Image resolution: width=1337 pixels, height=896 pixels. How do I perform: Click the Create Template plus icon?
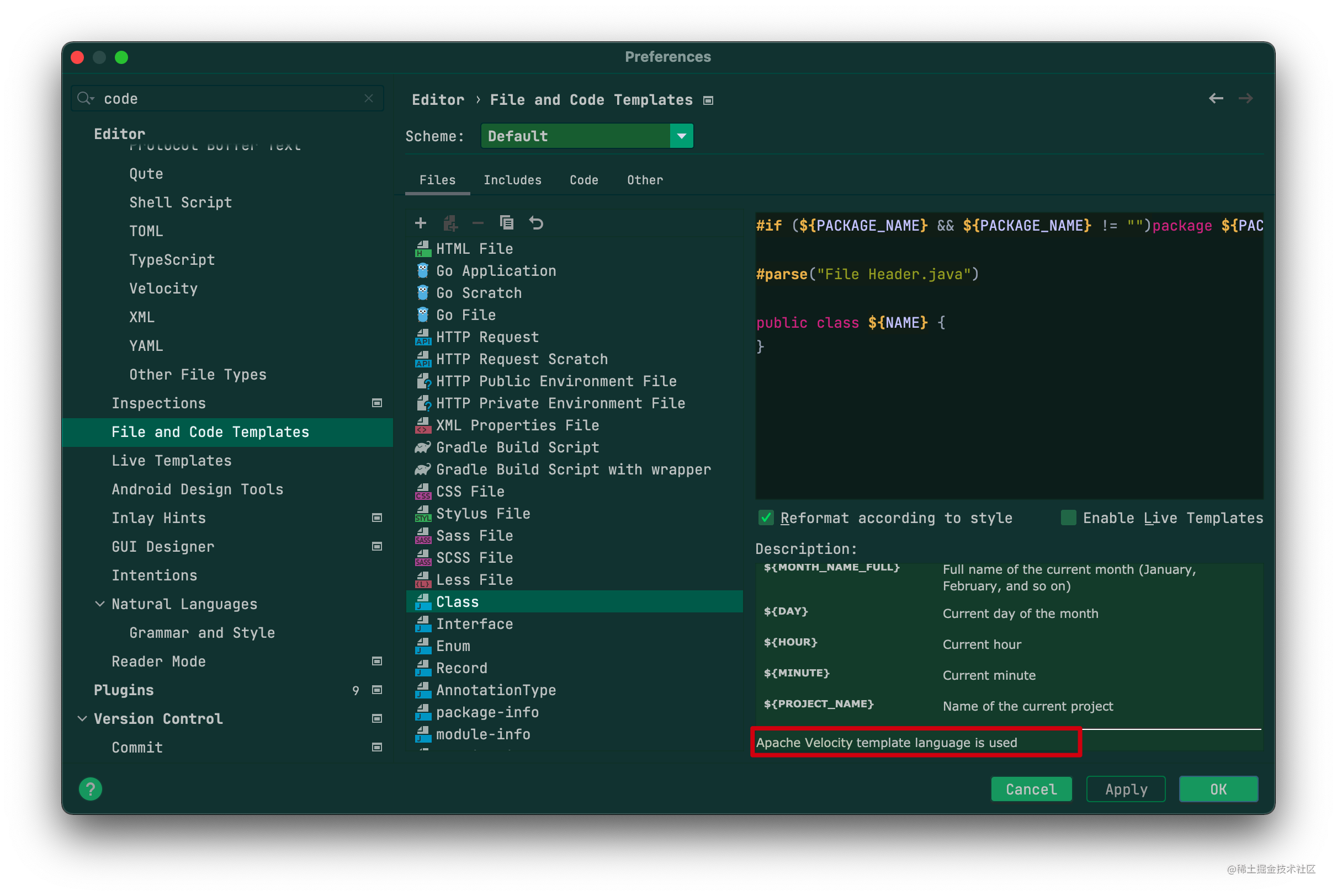(421, 223)
